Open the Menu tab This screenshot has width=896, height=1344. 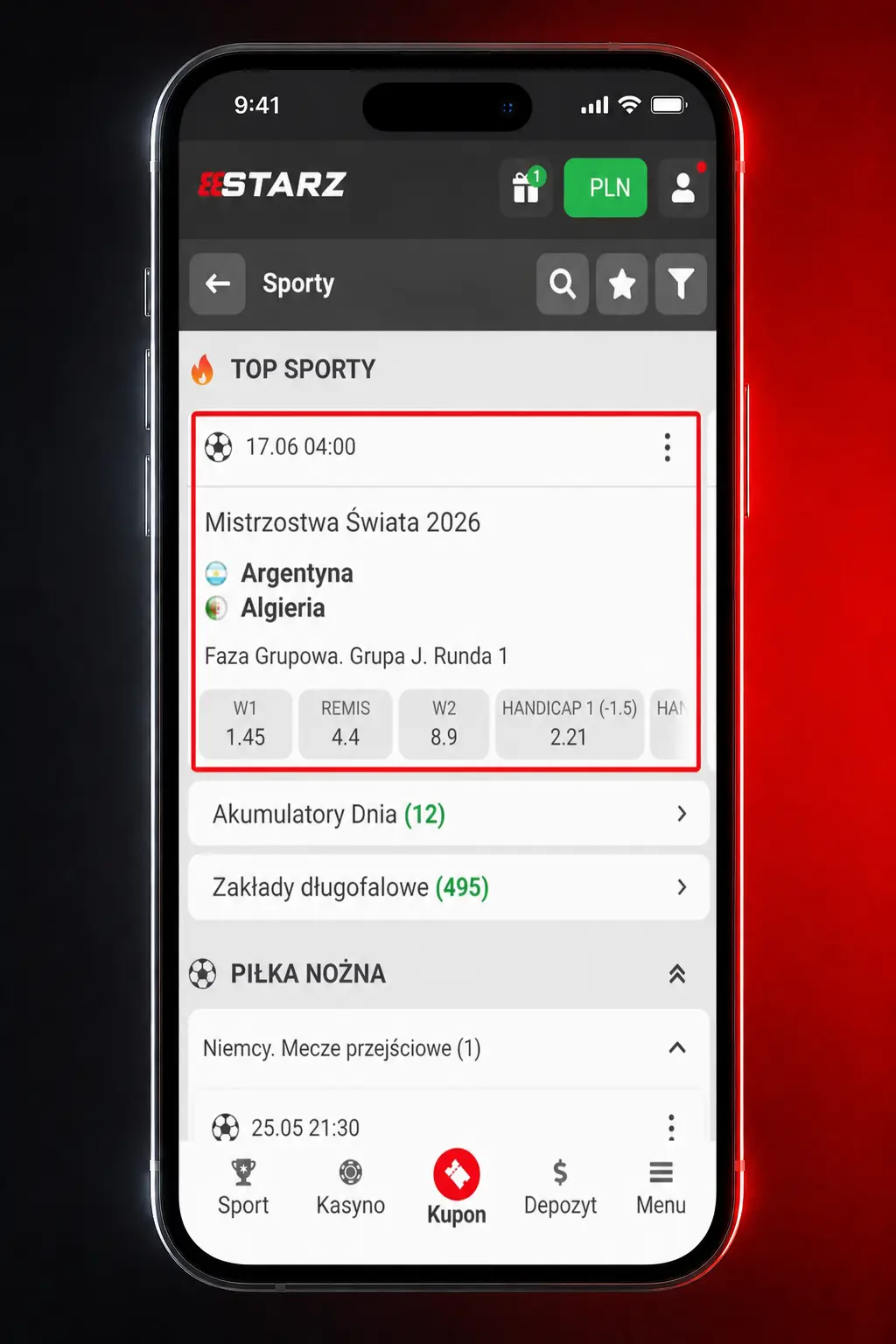pyautogui.click(x=661, y=1188)
